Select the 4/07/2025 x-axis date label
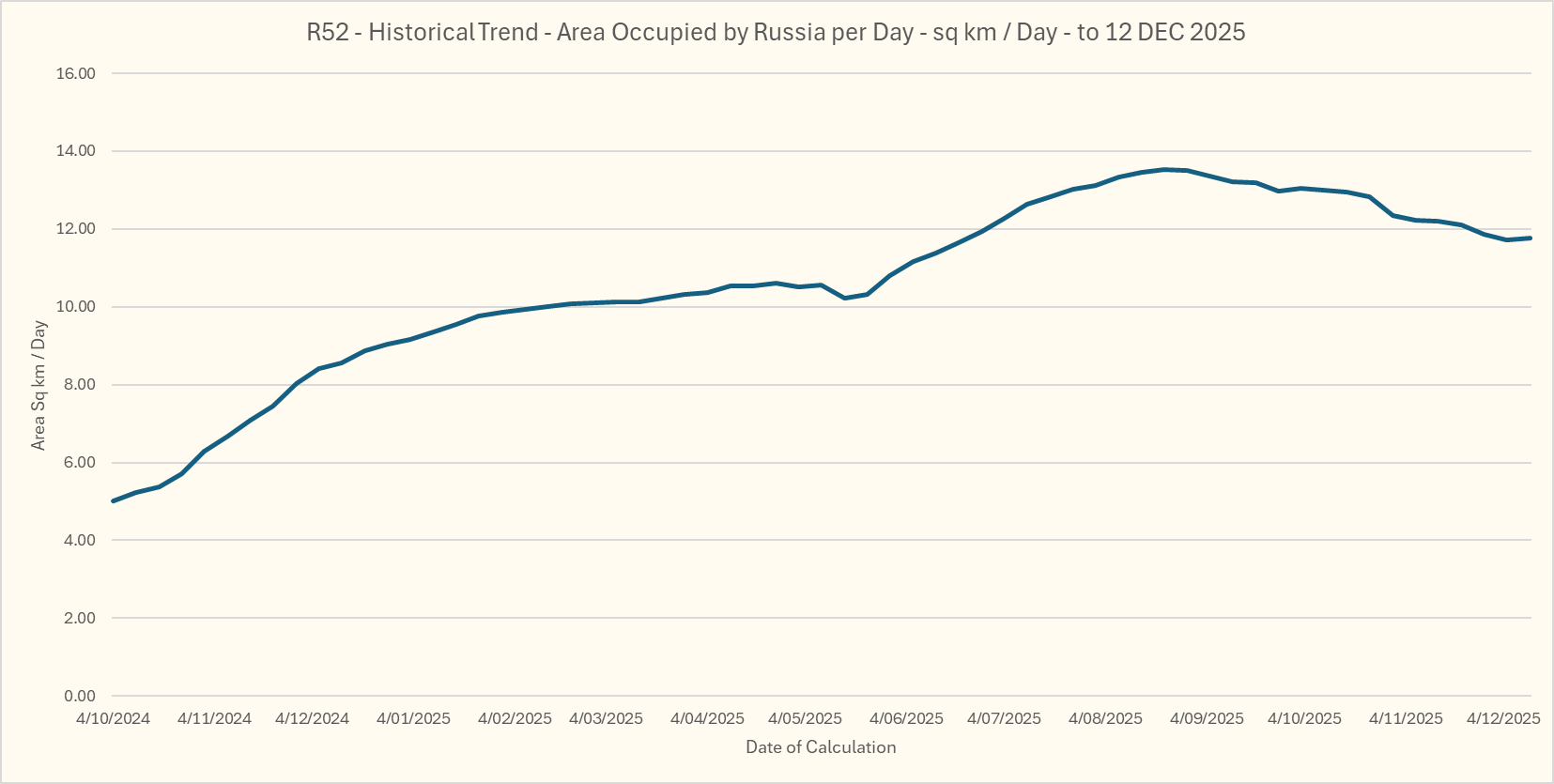The width and height of the screenshot is (1554, 784). tap(1004, 718)
